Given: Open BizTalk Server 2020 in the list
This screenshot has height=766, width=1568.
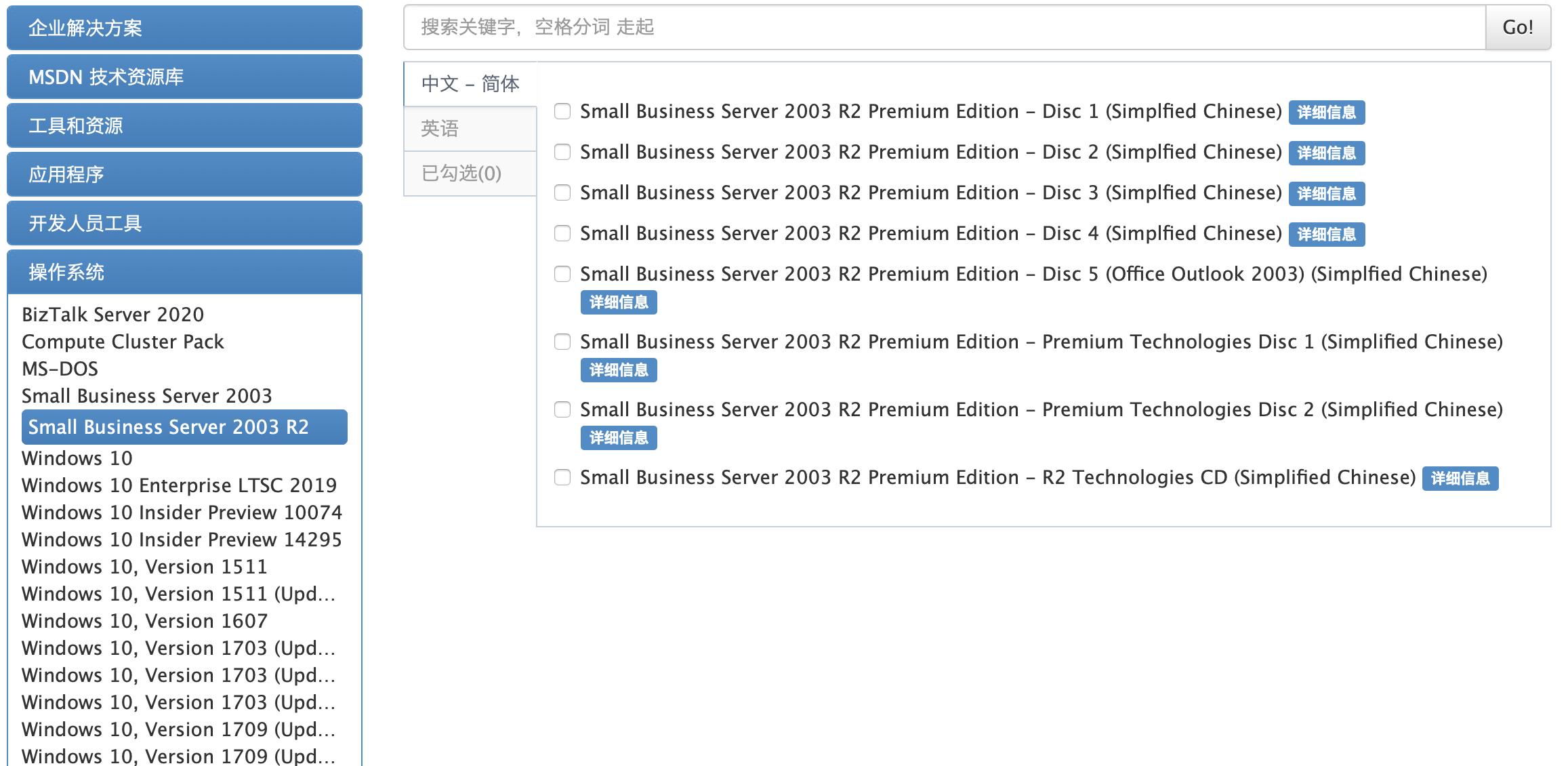Looking at the screenshot, I should coord(112,315).
